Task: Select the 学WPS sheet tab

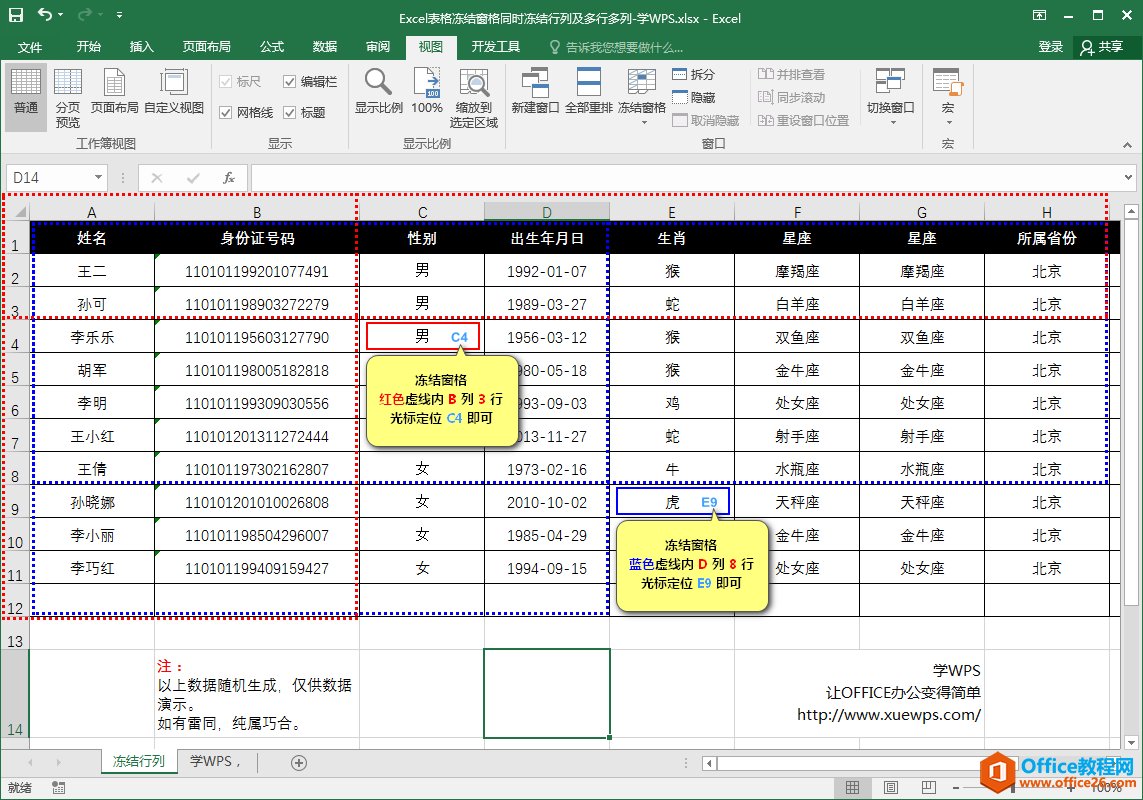Action: 215,761
